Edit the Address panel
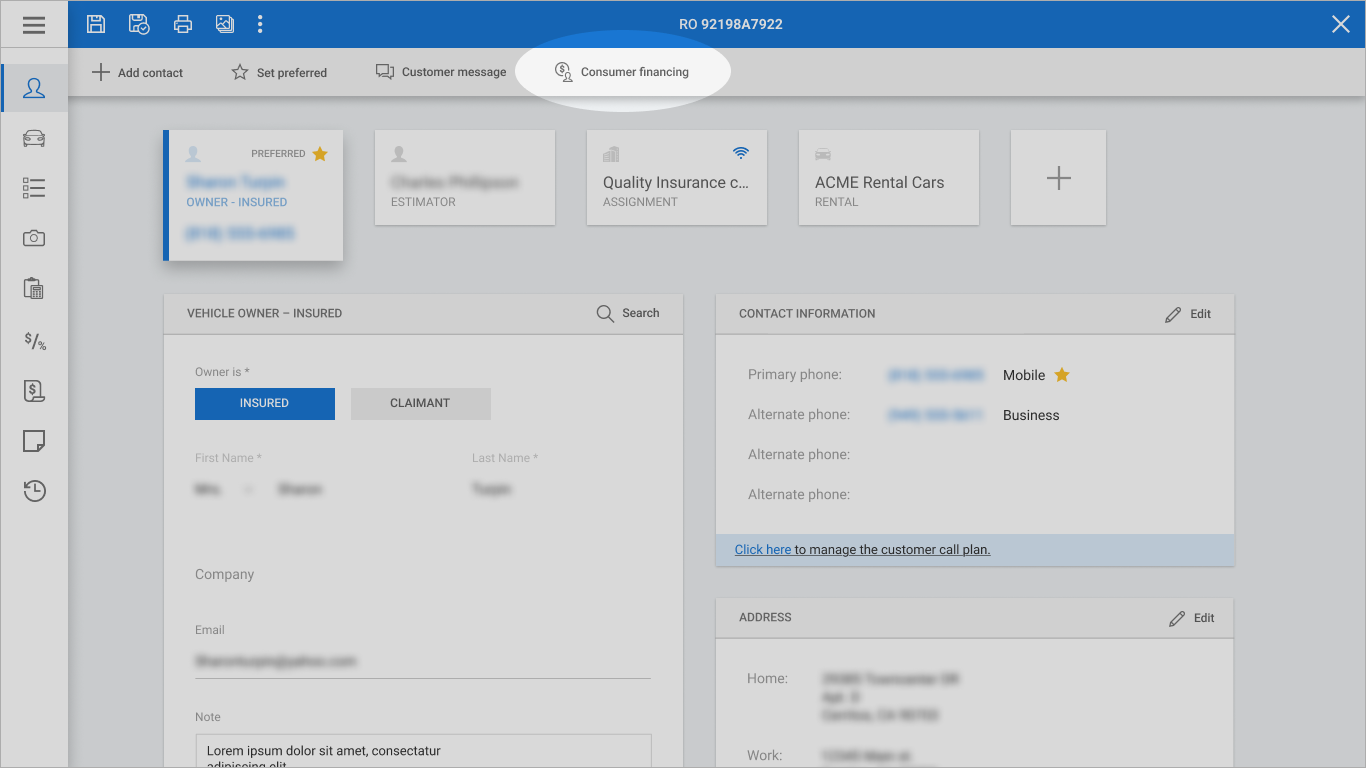The image size is (1366, 768). pos(1191,618)
